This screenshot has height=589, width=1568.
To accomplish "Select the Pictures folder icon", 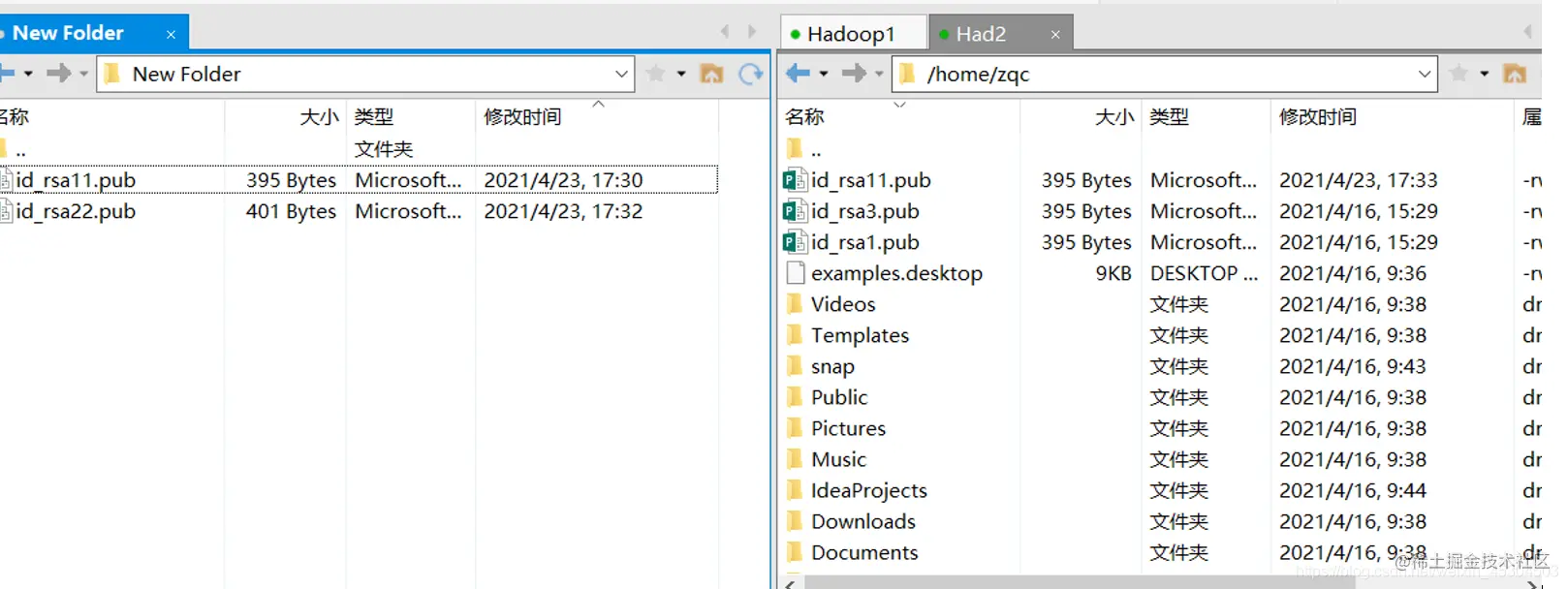I will pos(795,428).
